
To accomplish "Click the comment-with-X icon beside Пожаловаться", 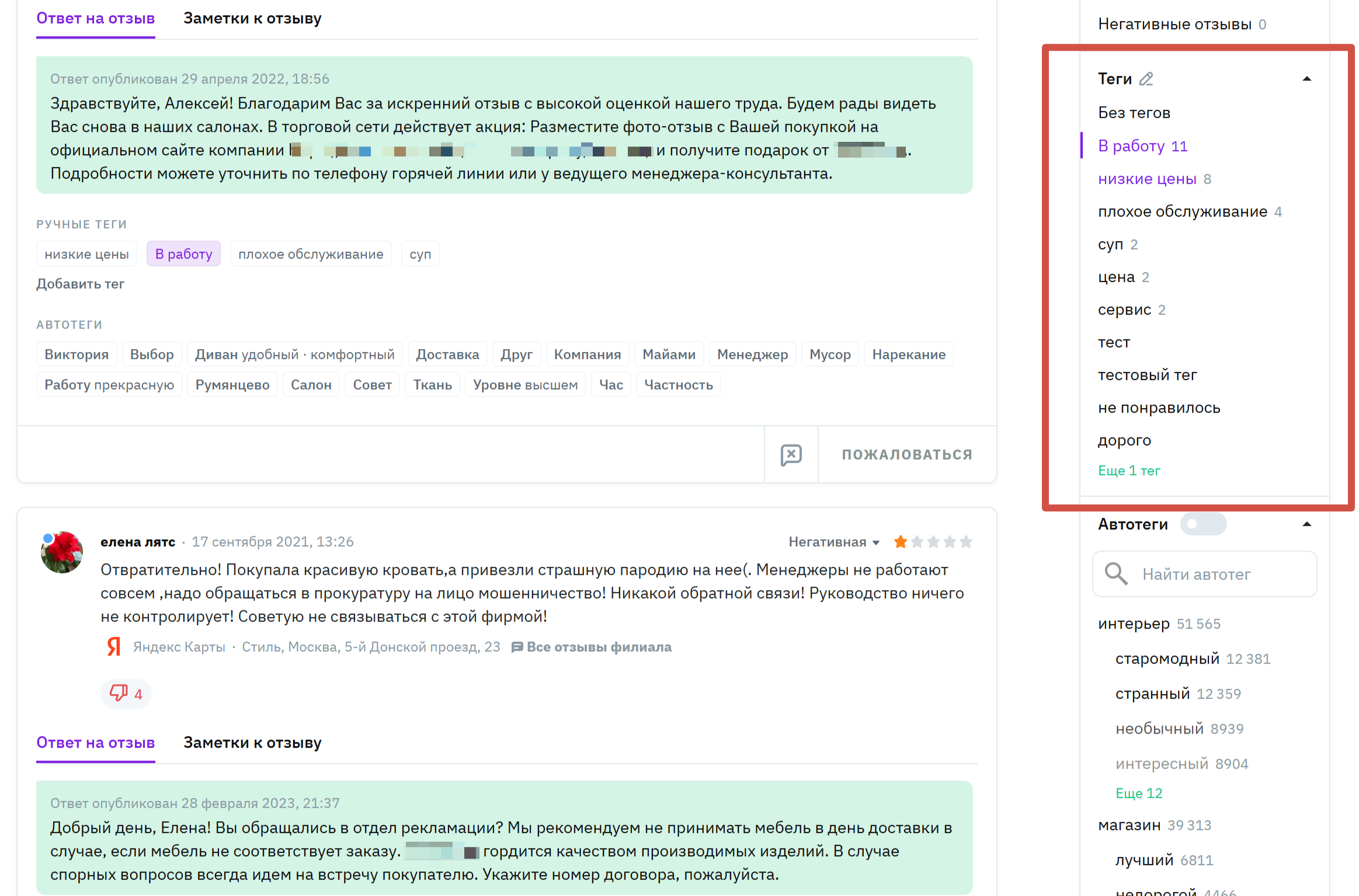I will [x=791, y=455].
